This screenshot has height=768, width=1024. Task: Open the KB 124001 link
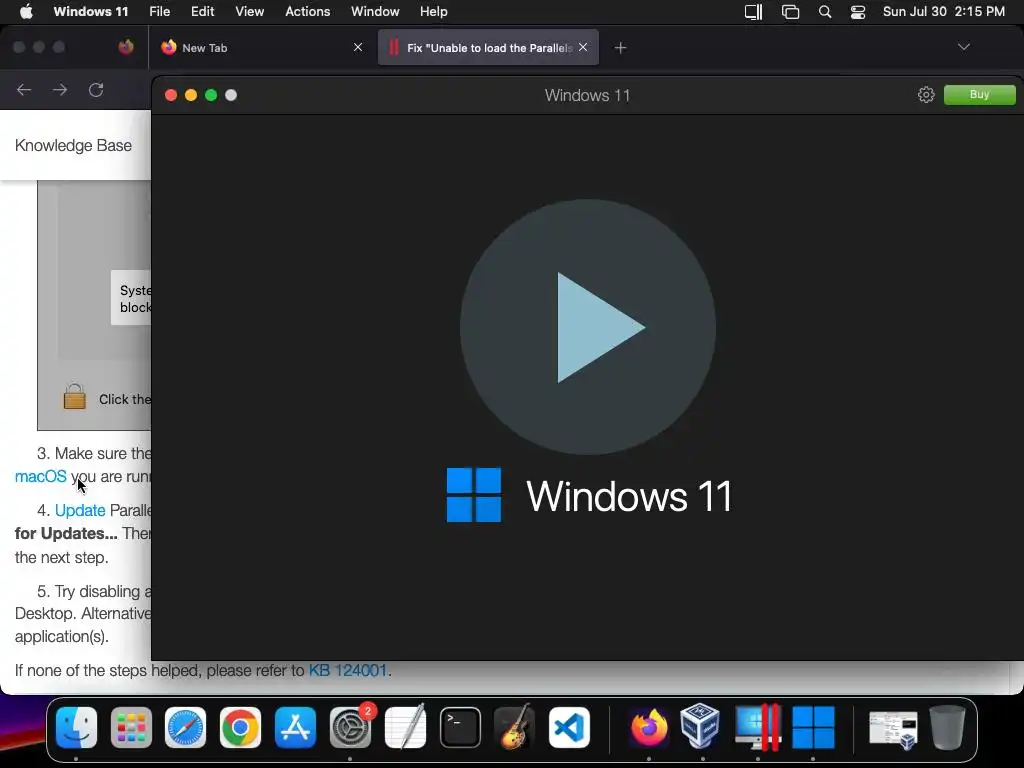click(x=348, y=670)
